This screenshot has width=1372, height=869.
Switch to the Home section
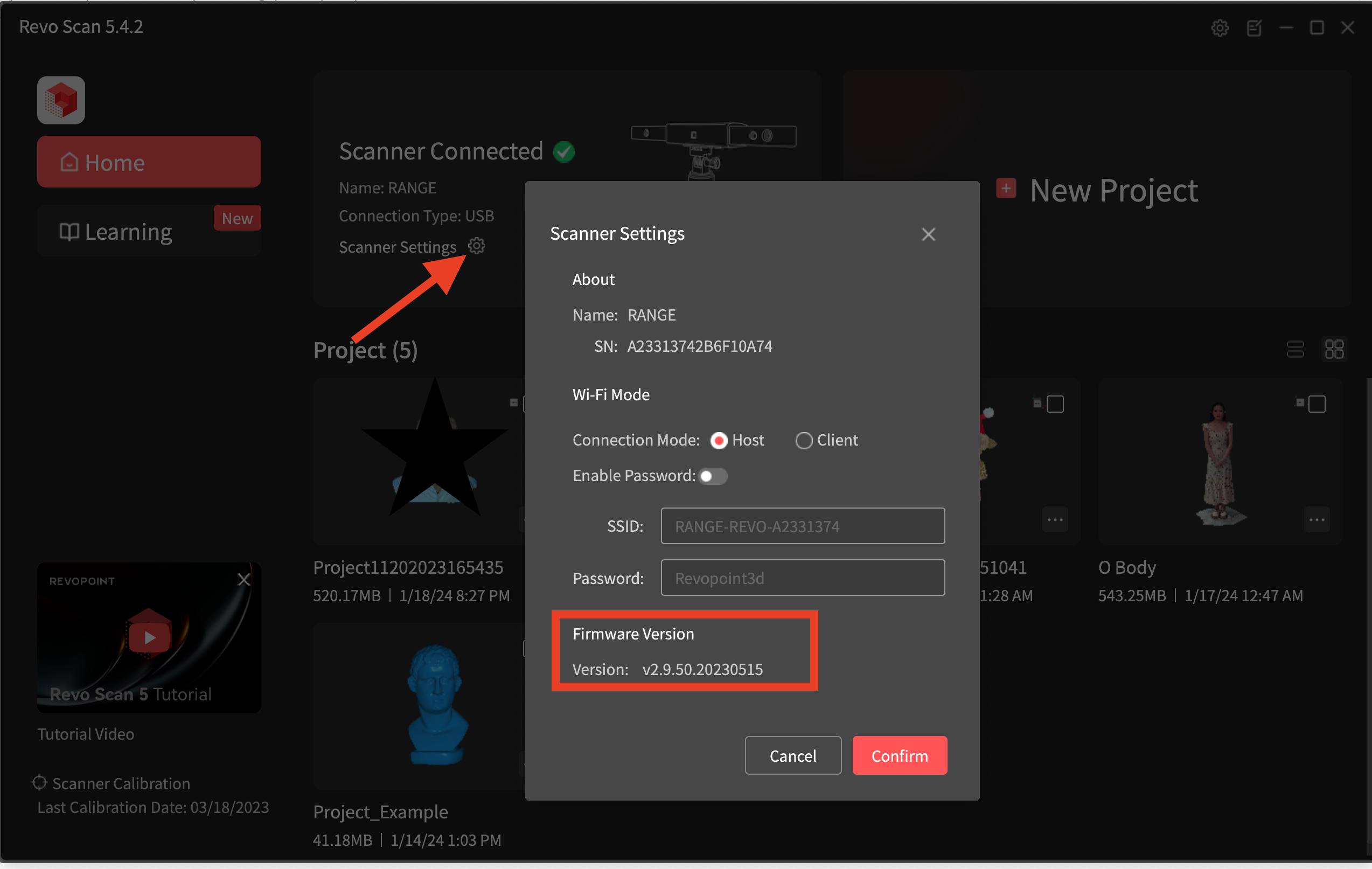click(149, 162)
